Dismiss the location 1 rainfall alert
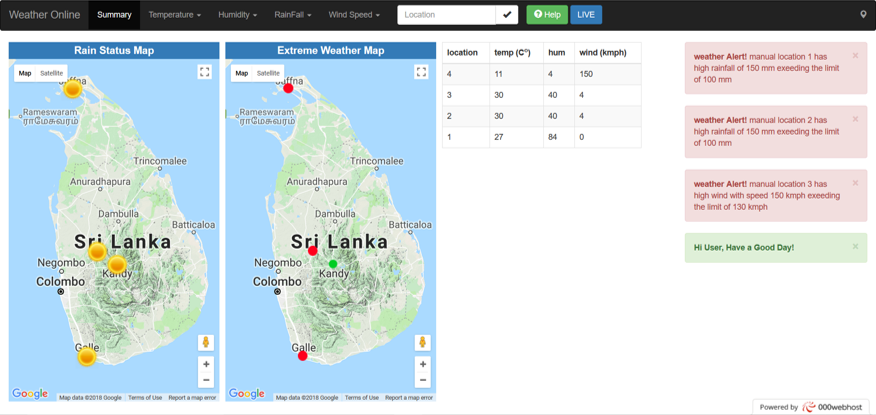The height and width of the screenshot is (415, 876). [855, 55]
